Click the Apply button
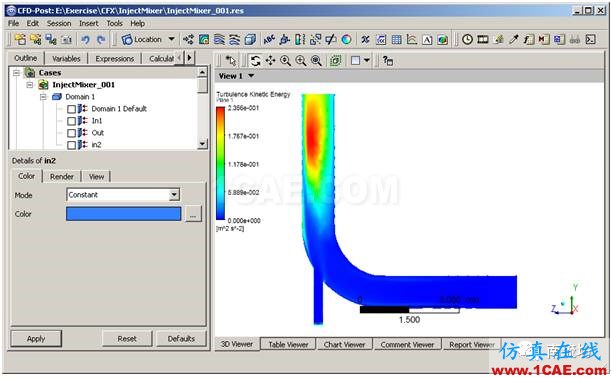Viewport: 611px width, 378px height. 36,339
